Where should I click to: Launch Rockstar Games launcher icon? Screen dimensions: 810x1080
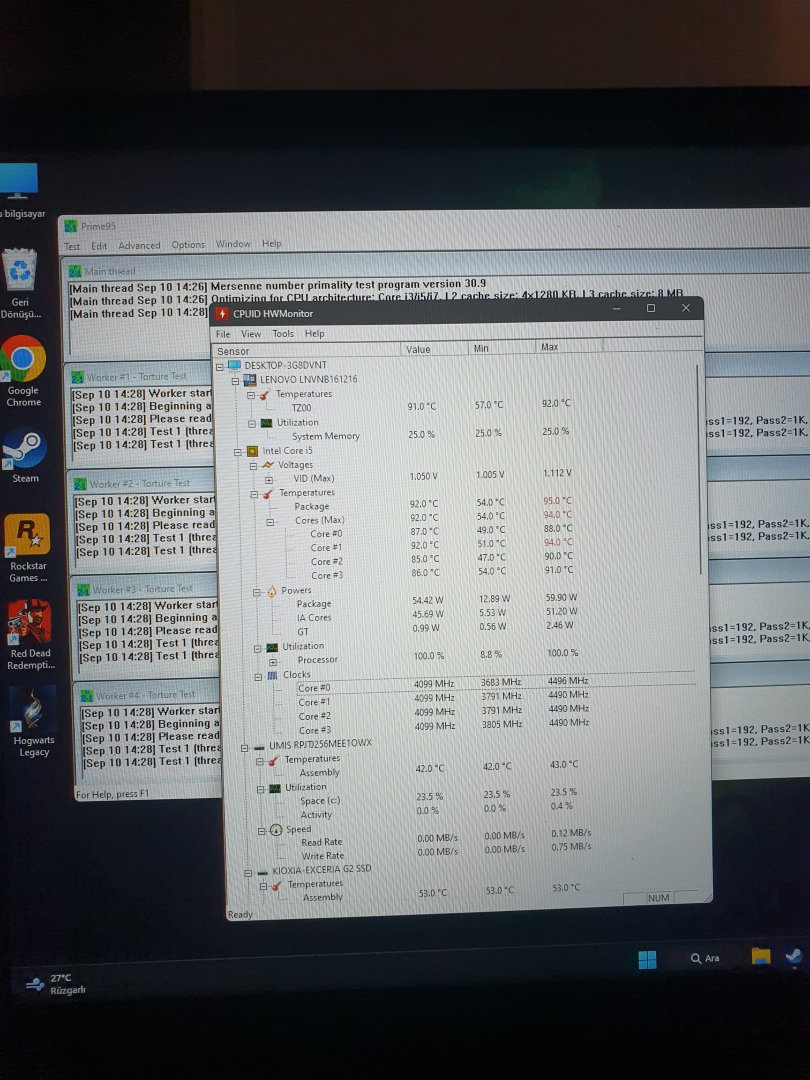(x=26, y=548)
